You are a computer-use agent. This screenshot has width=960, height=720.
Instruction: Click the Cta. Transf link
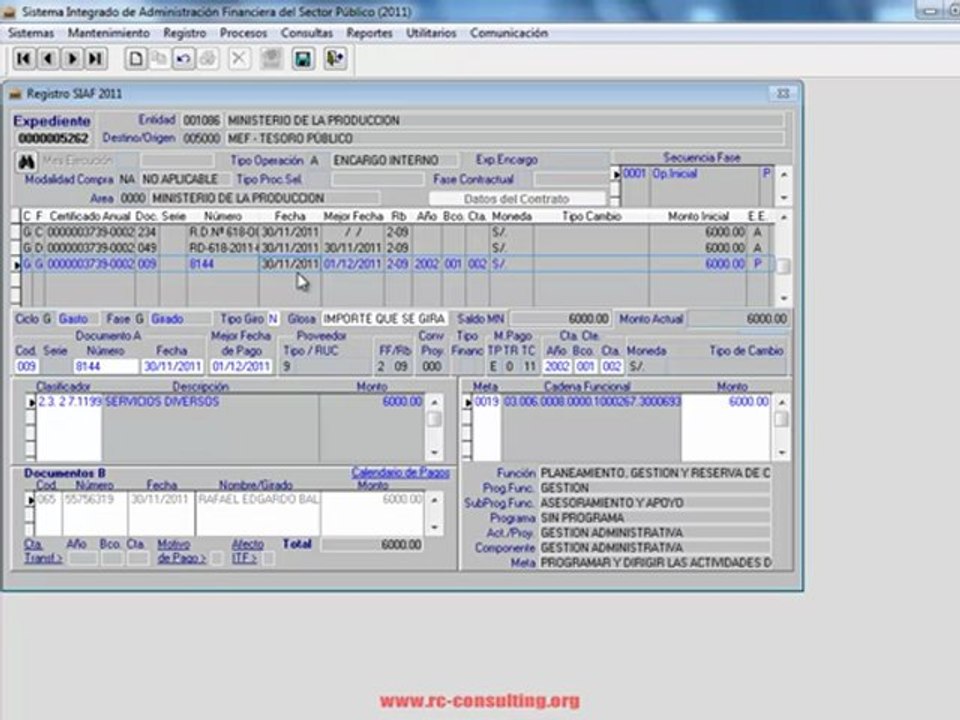coord(43,551)
